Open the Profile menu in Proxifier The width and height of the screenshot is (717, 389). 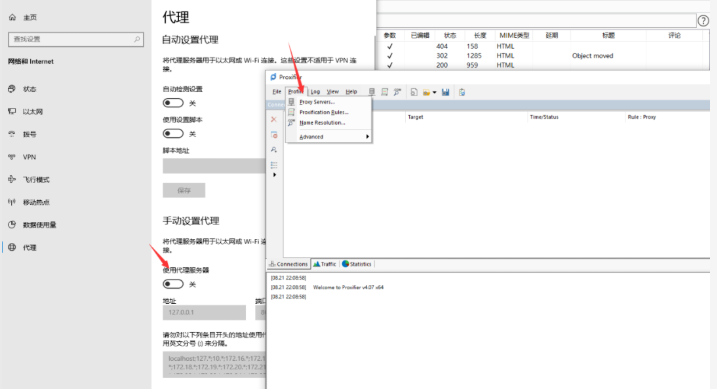tap(295, 91)
